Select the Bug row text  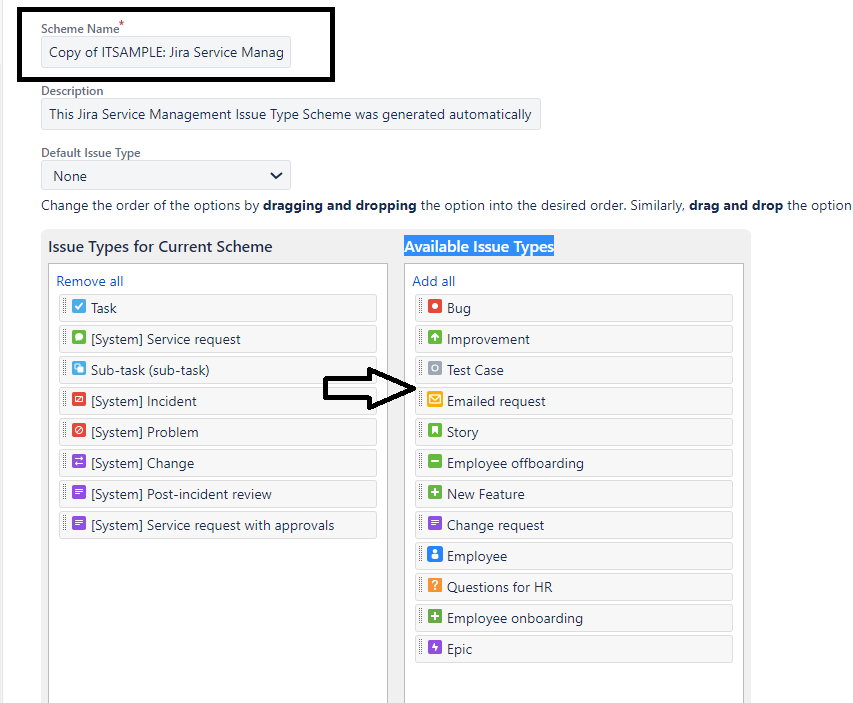pos(459,309)
